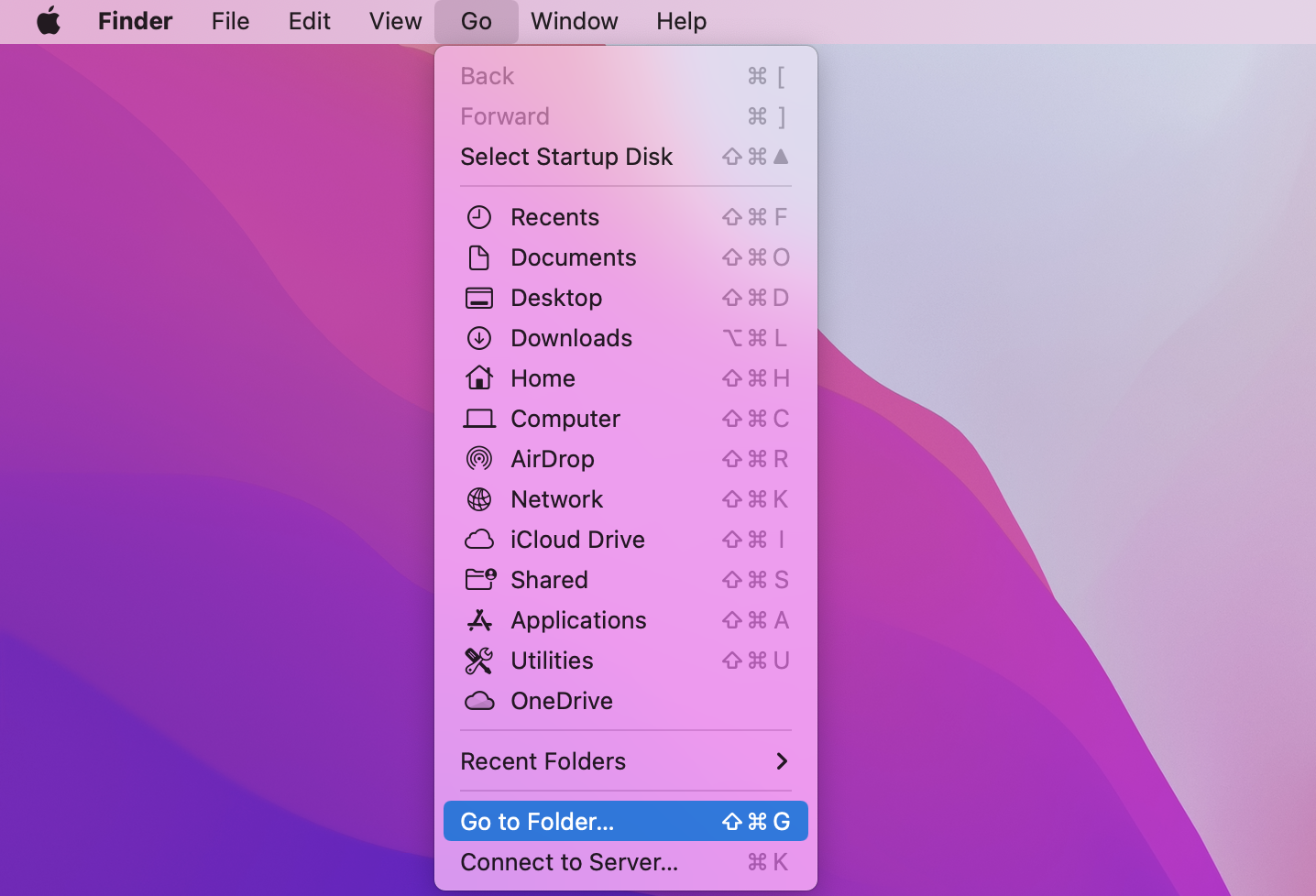Open the Computer location

[565, 419]
